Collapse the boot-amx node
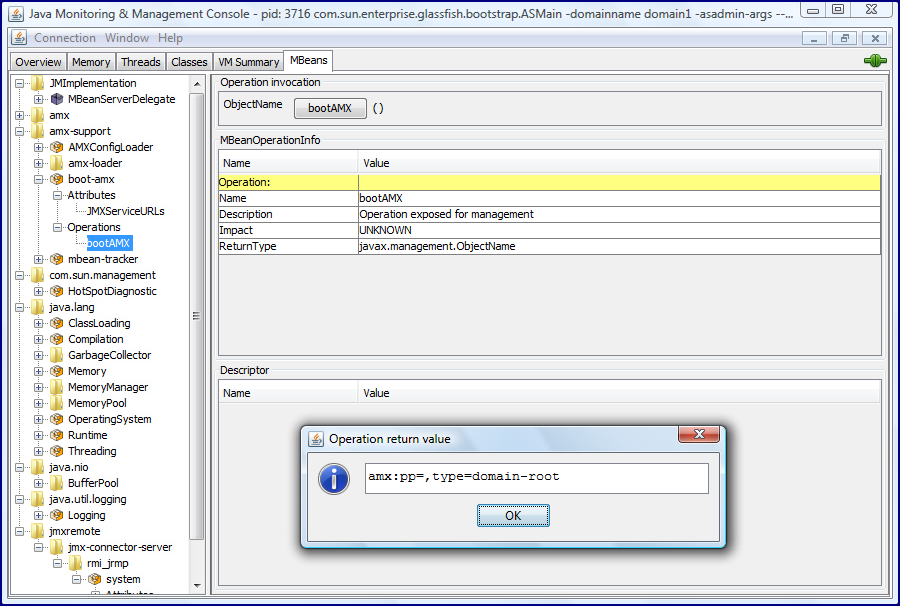This screenshot has height=606, width=900. (37, 179)
